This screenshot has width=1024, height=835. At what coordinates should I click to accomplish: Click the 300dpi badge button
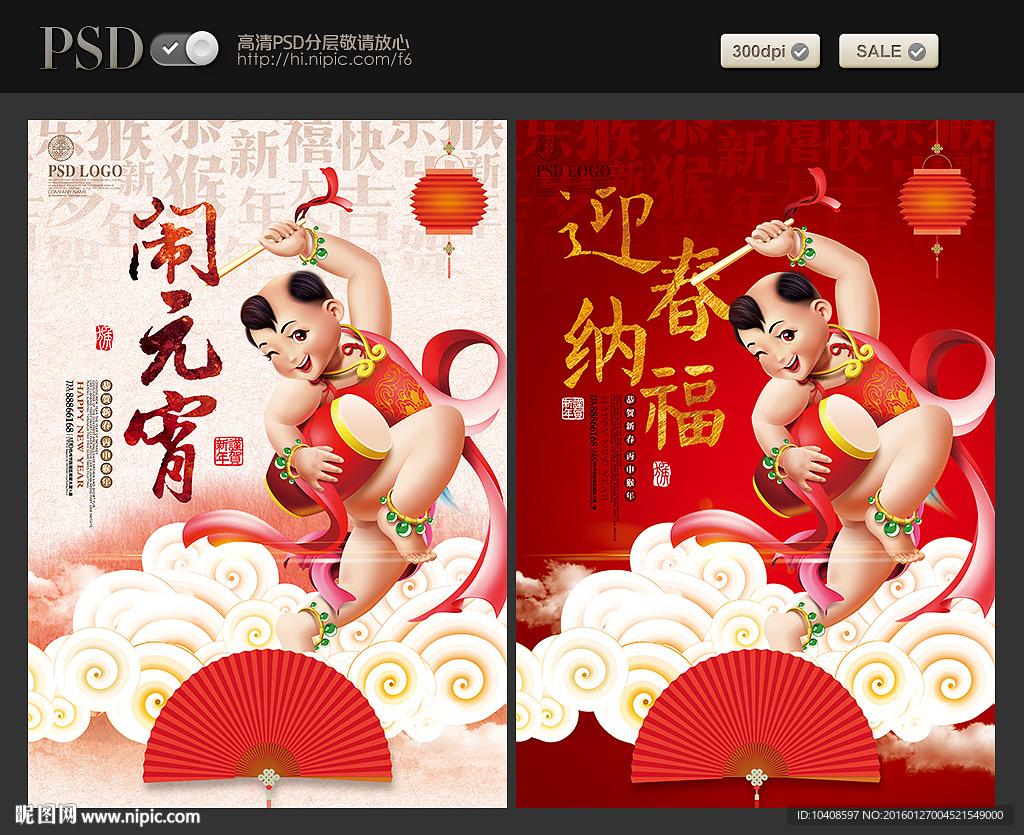coord(770,51)
